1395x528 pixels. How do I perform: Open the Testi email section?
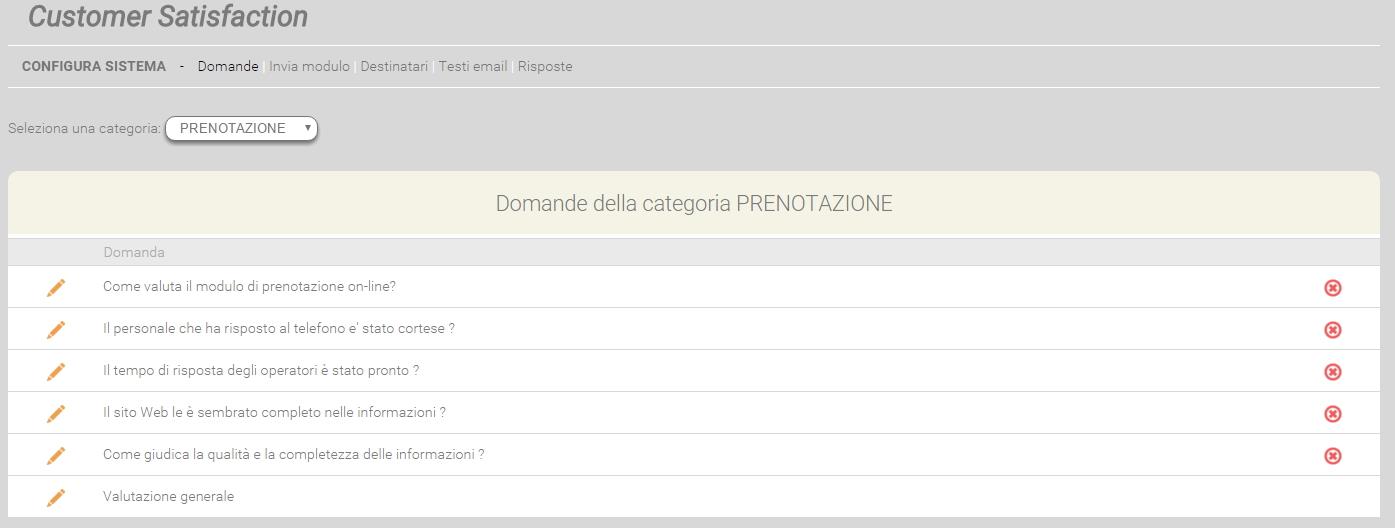[472, 66]
